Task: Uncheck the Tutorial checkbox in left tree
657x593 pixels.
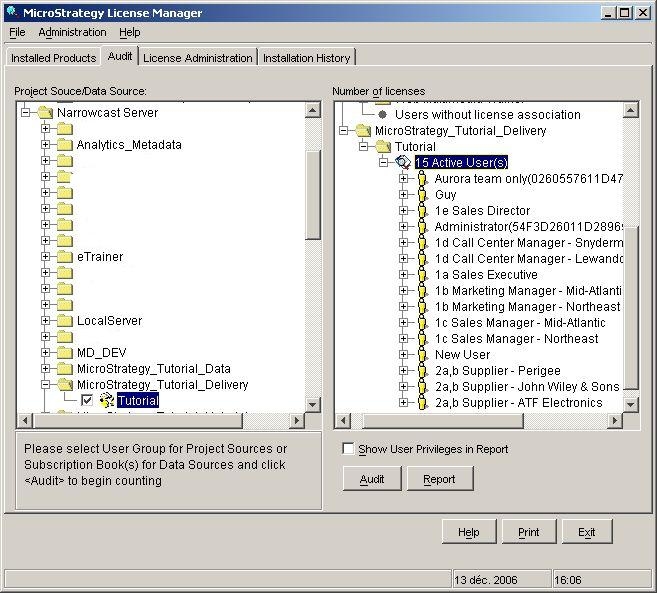Action: pos(87,401)
